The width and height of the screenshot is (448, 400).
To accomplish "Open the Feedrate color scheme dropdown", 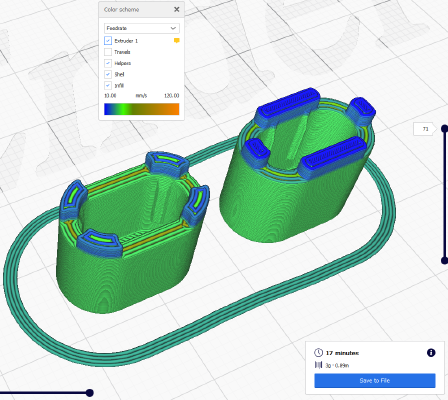I will pos(142,28).
